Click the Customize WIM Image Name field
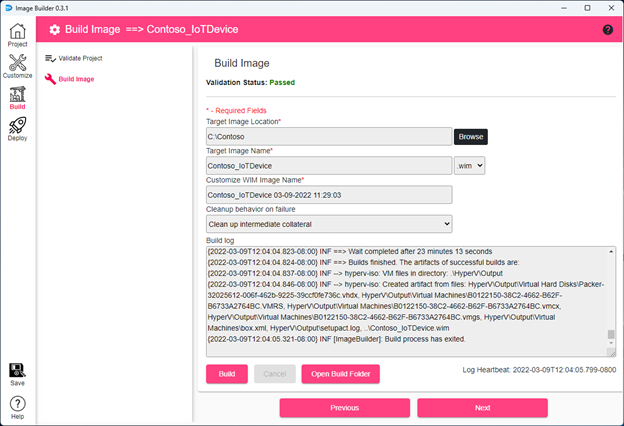624x426 pixels. point(329,195)
